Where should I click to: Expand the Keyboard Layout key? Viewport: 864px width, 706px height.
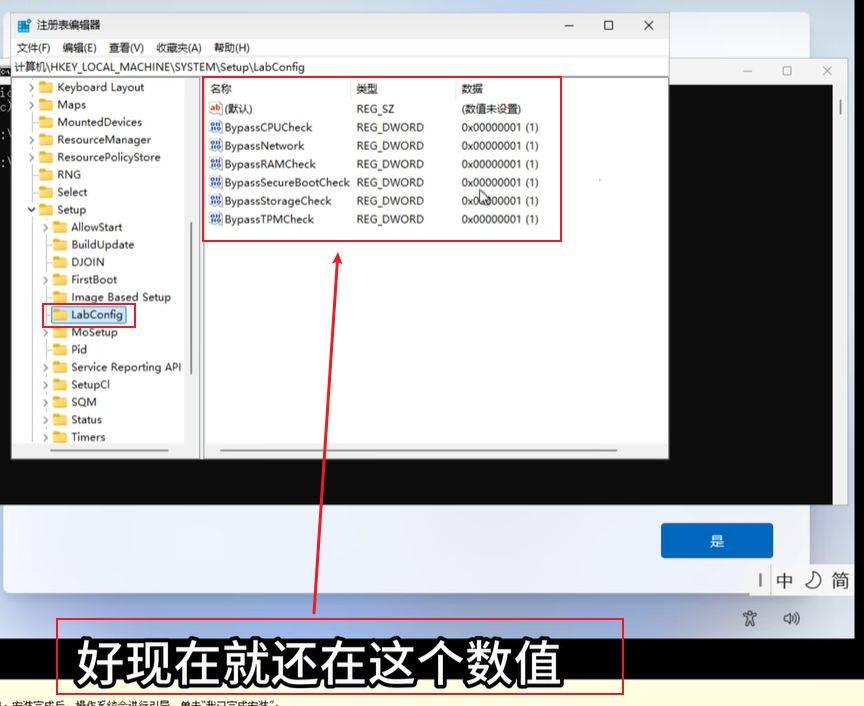click(32, 88)
